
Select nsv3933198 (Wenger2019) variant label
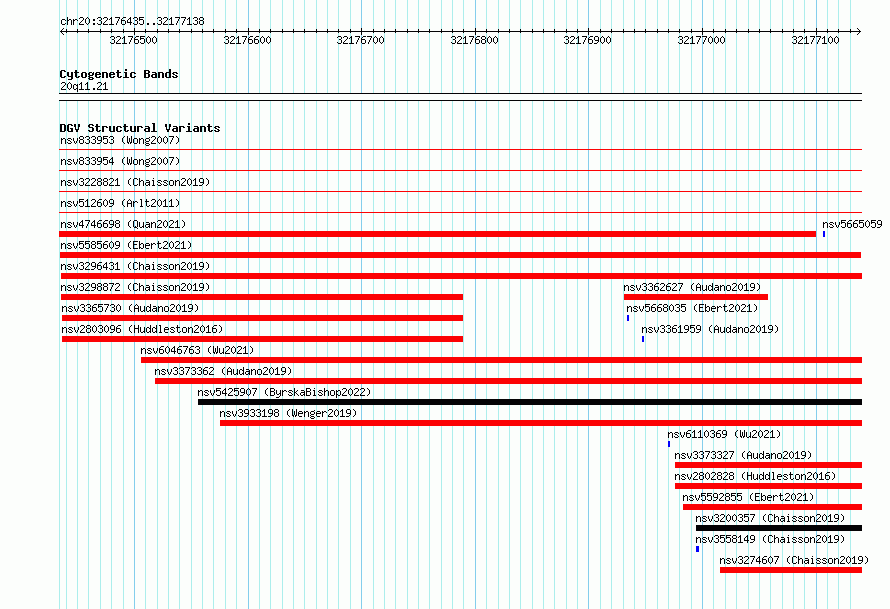tap(288, 413)
